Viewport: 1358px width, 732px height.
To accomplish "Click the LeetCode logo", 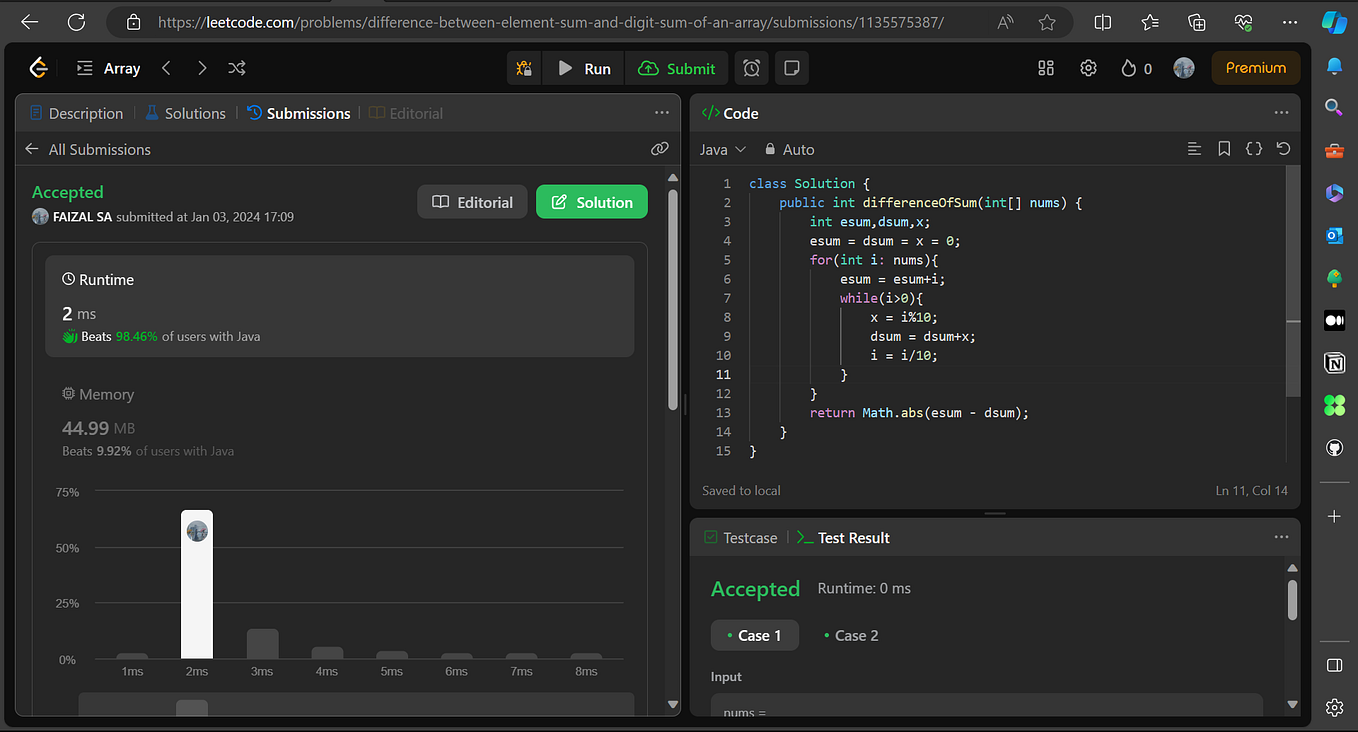I will point(38,68).
